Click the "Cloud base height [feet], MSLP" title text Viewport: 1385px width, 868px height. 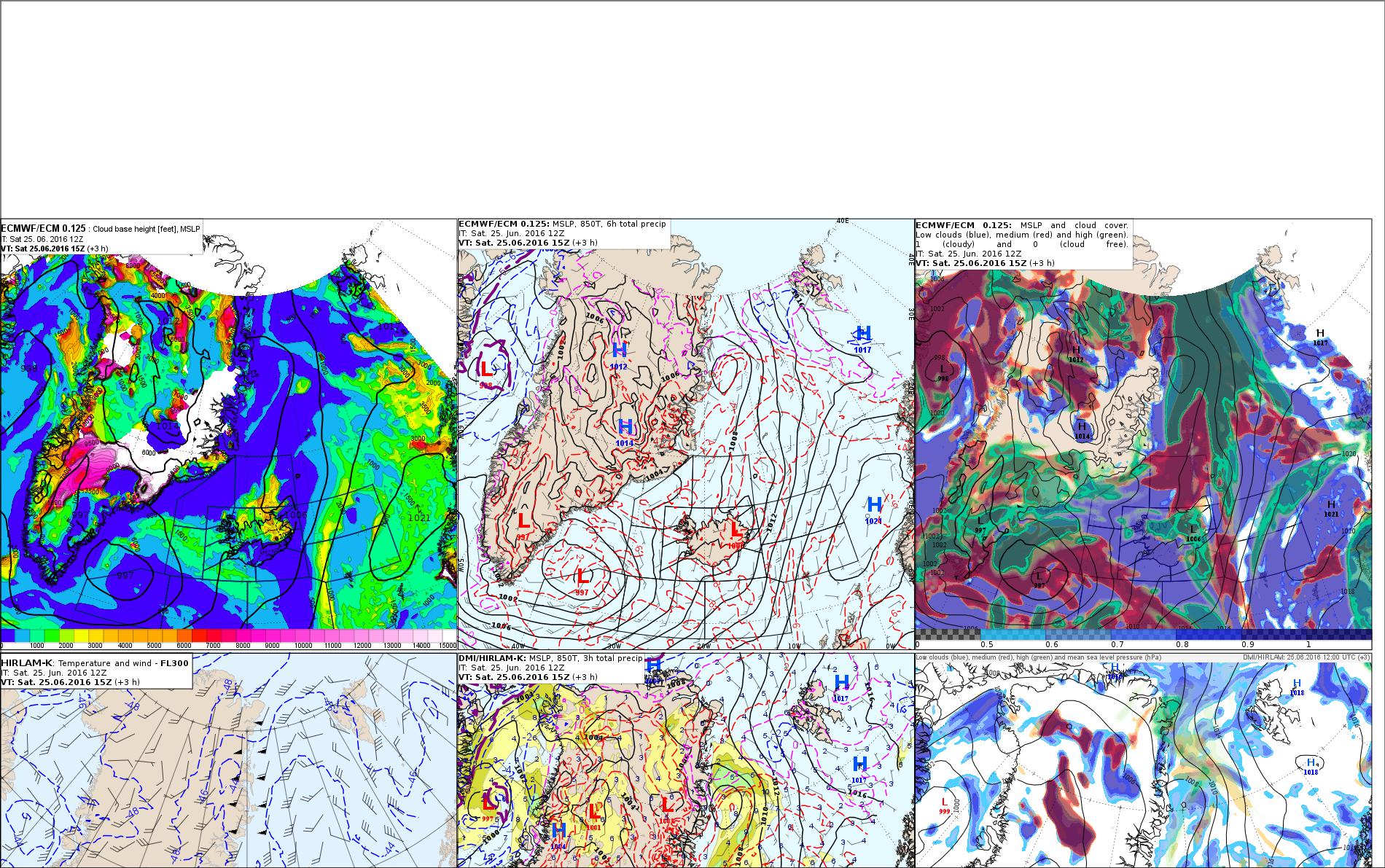[x=147, y=229]
